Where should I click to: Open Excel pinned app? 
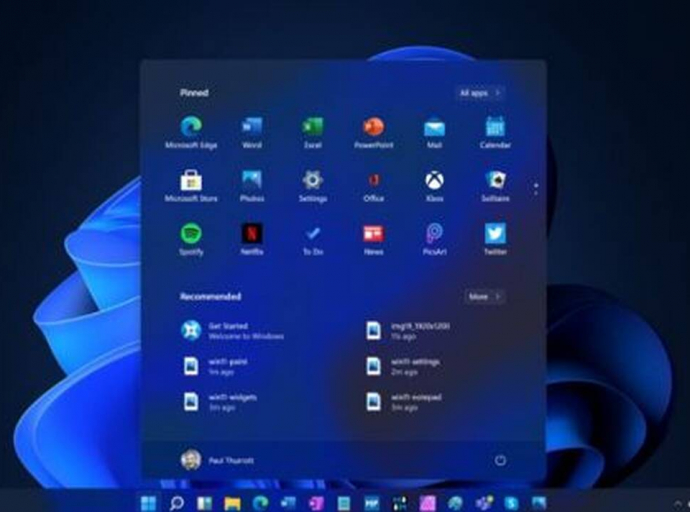pos(312,132)
